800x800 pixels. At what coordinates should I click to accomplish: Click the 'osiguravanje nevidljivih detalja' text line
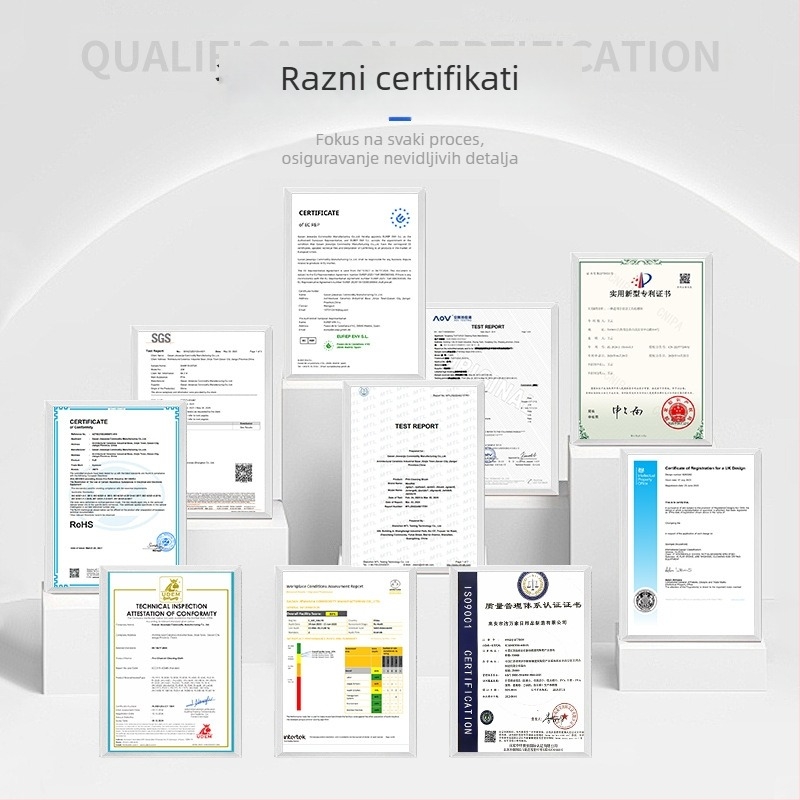click(x=399, y=158)
